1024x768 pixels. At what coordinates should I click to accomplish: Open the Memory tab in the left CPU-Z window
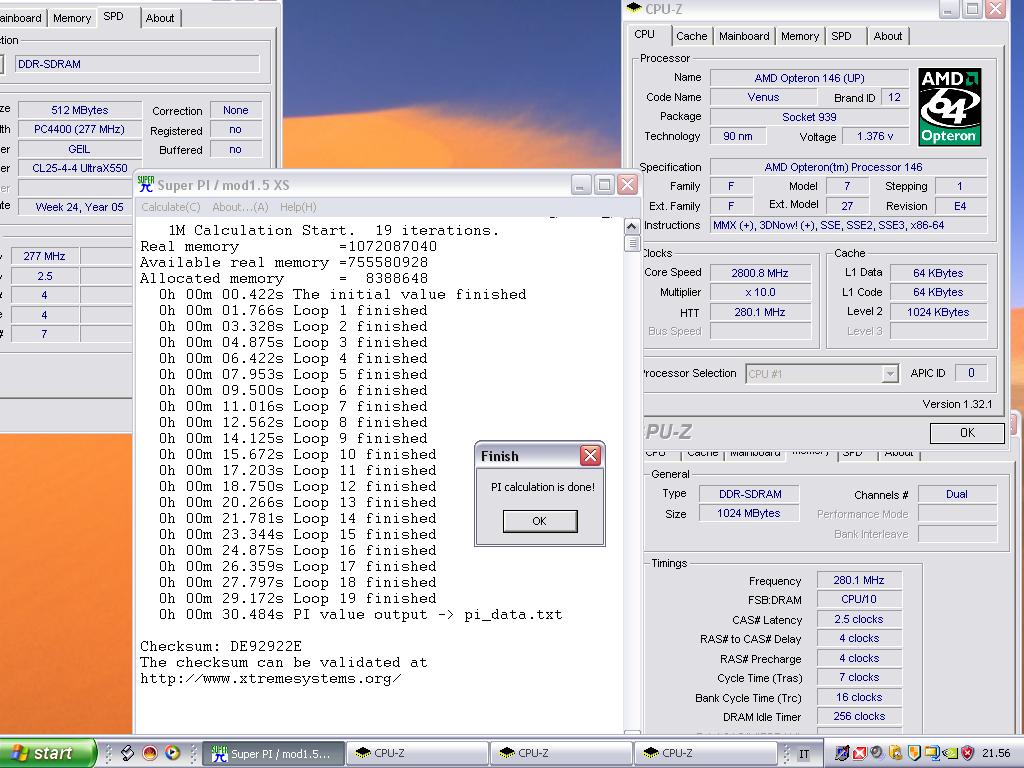click(x=72, y=18)
